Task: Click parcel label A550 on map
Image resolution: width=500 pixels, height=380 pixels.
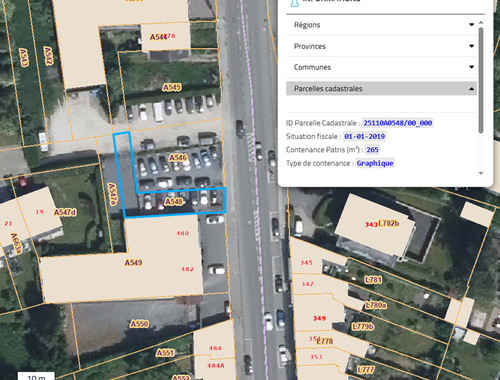Action: 139,324
